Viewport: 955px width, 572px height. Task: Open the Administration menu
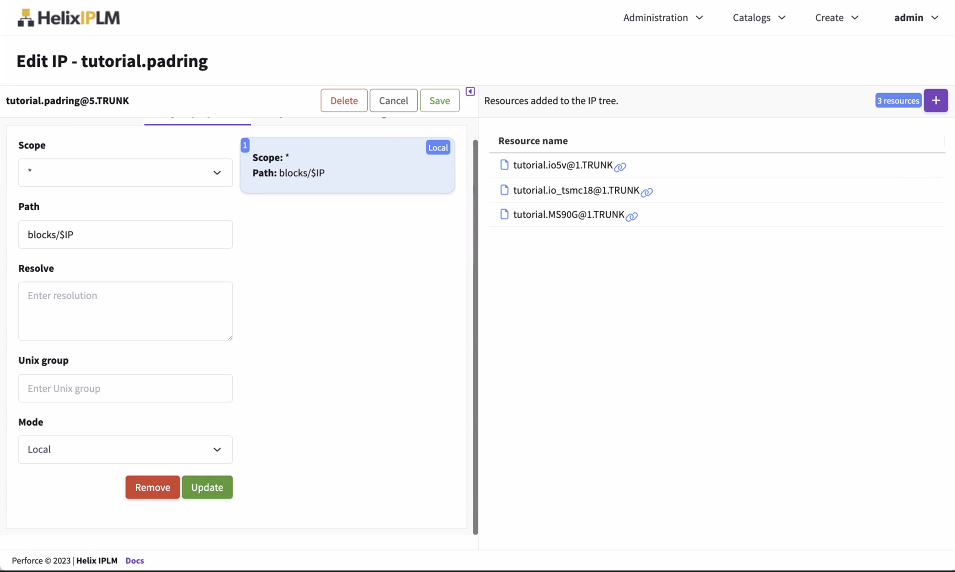[x=663, y=17]
